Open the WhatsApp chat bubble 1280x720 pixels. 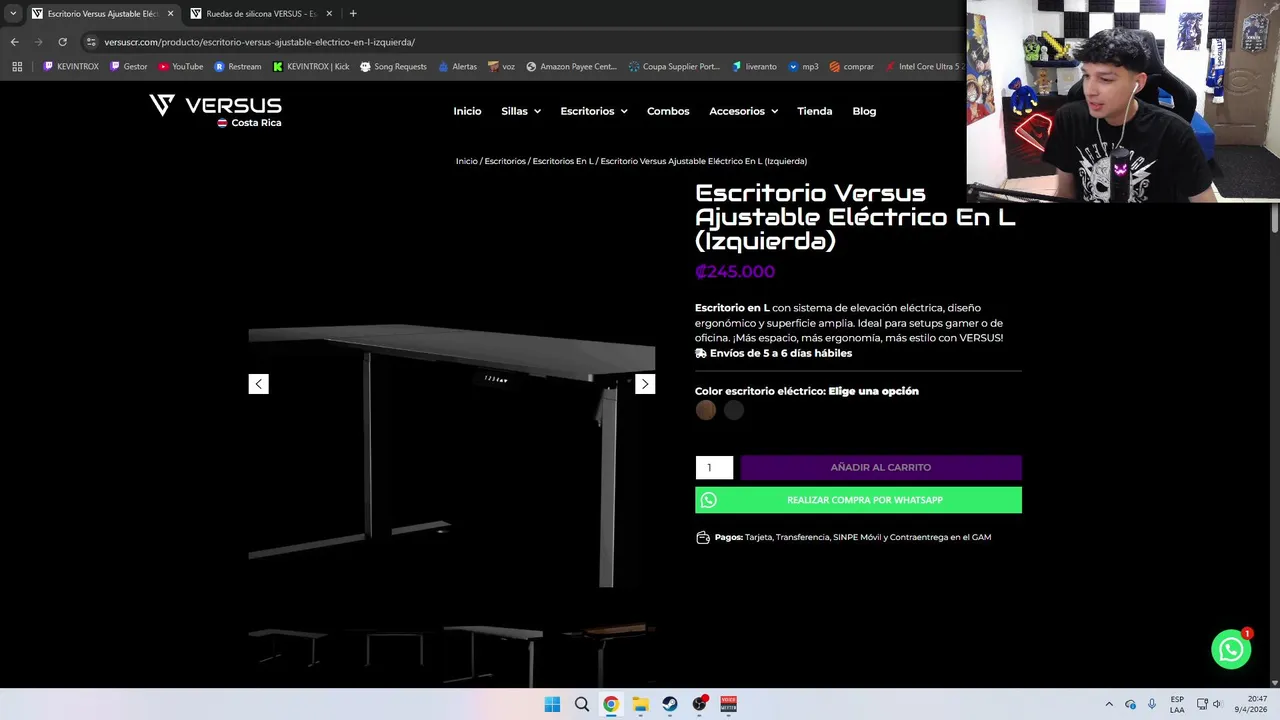click(1231, 649)
